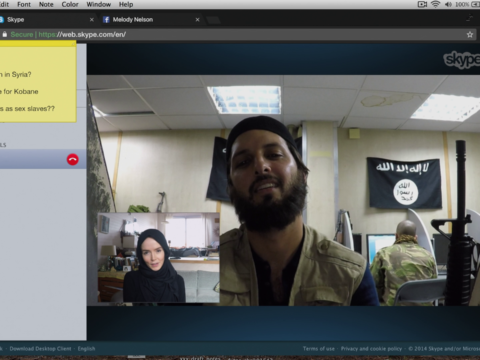This screenshot has width=480, height=360.
Task: Open the Window menu
Action: [99, 4]
